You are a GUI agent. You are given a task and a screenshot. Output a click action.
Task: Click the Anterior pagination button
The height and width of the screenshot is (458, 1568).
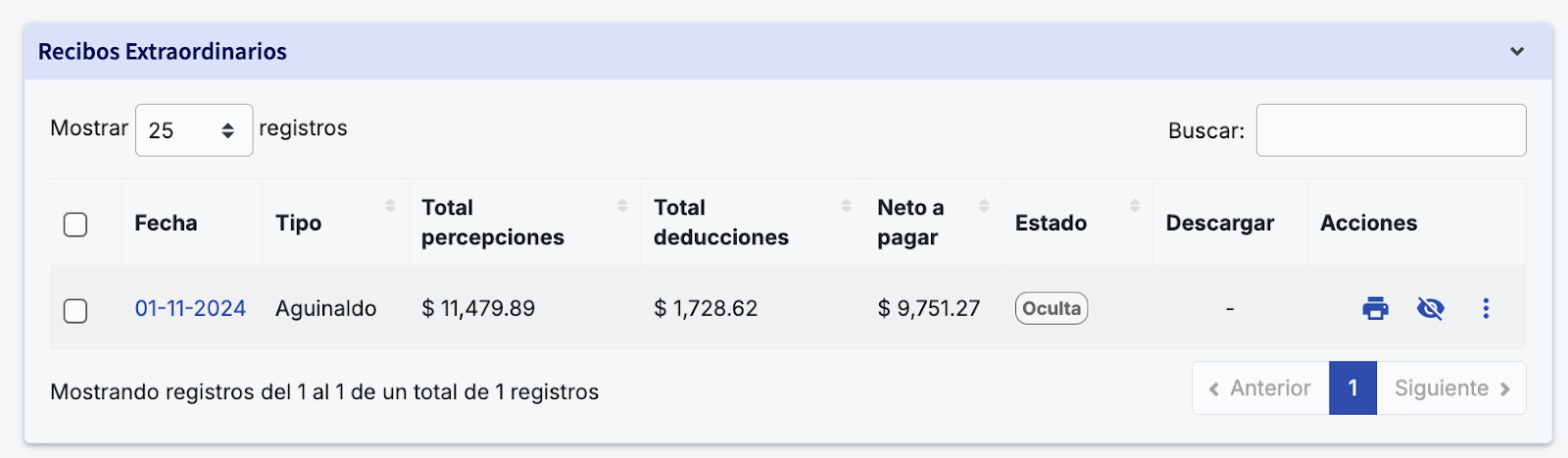[x=1260, y=388]
